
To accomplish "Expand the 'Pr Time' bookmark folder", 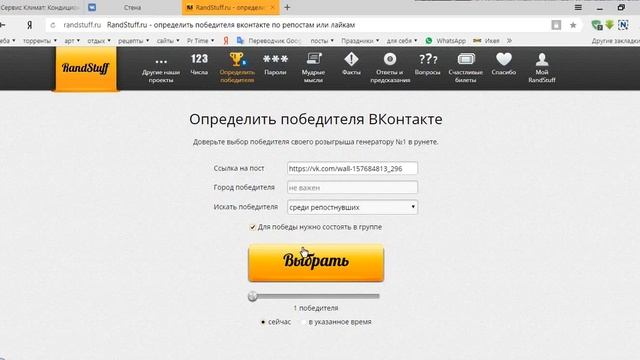I will click(200, 41).
